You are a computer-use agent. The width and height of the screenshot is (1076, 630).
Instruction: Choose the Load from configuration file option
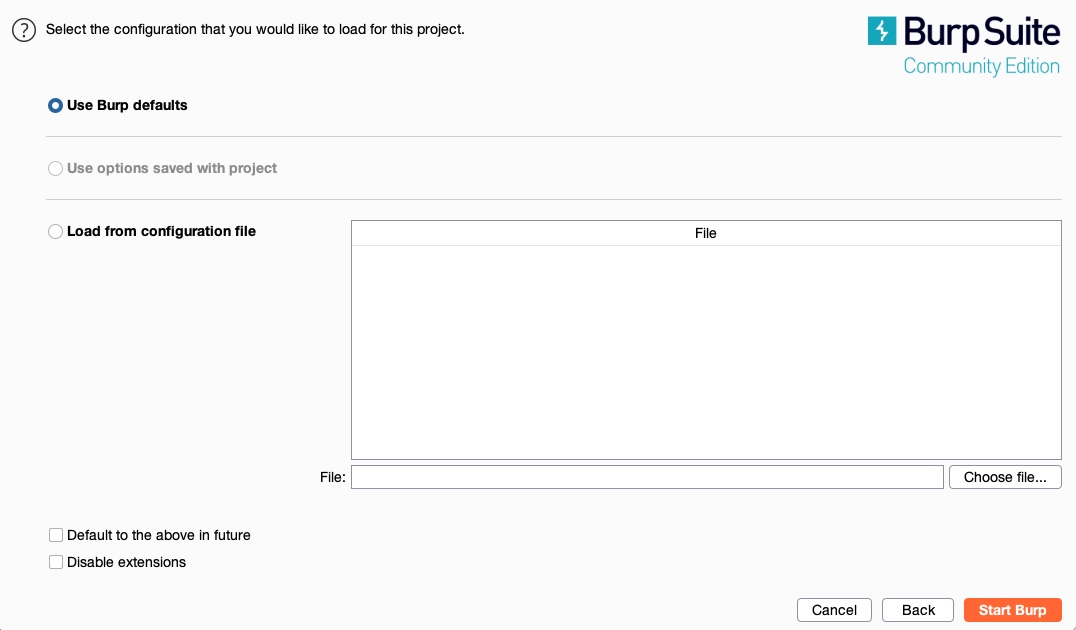pos(56,231)
